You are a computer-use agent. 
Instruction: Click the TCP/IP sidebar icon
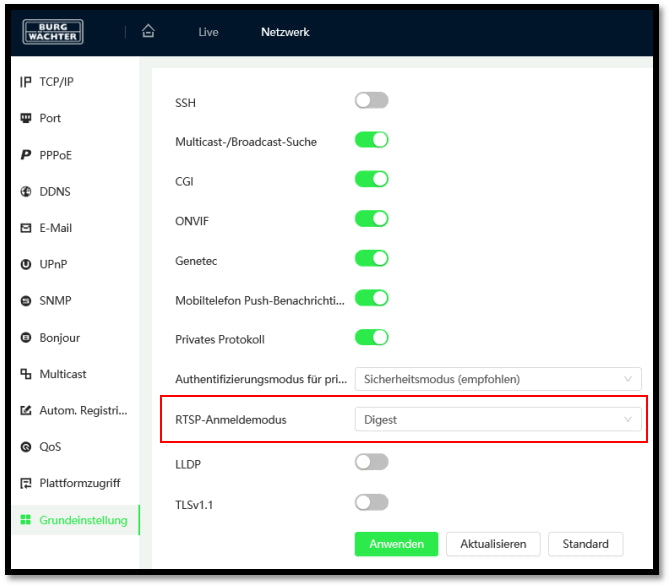pos(26,82)
